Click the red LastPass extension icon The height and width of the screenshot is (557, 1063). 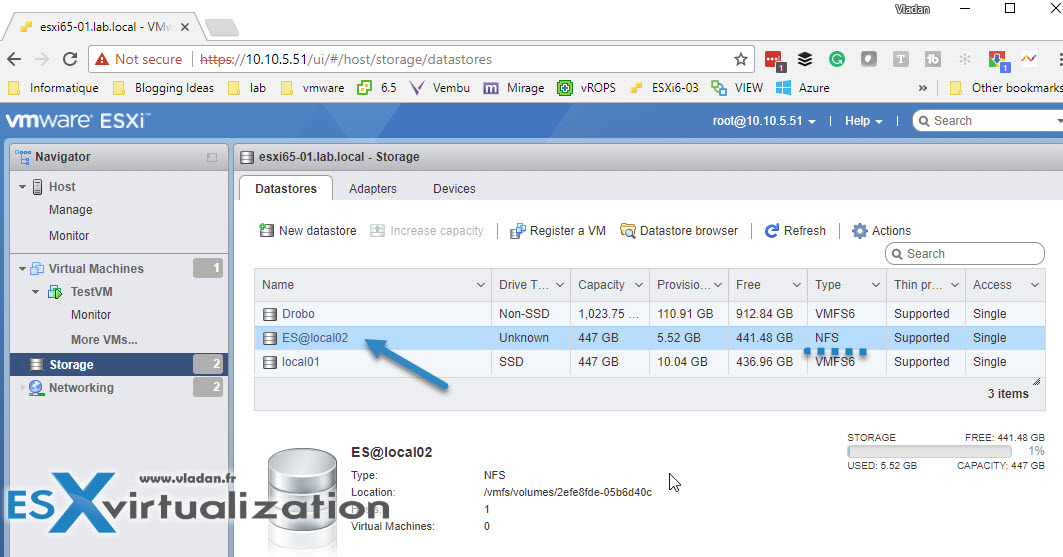click(x=774, y=60)
